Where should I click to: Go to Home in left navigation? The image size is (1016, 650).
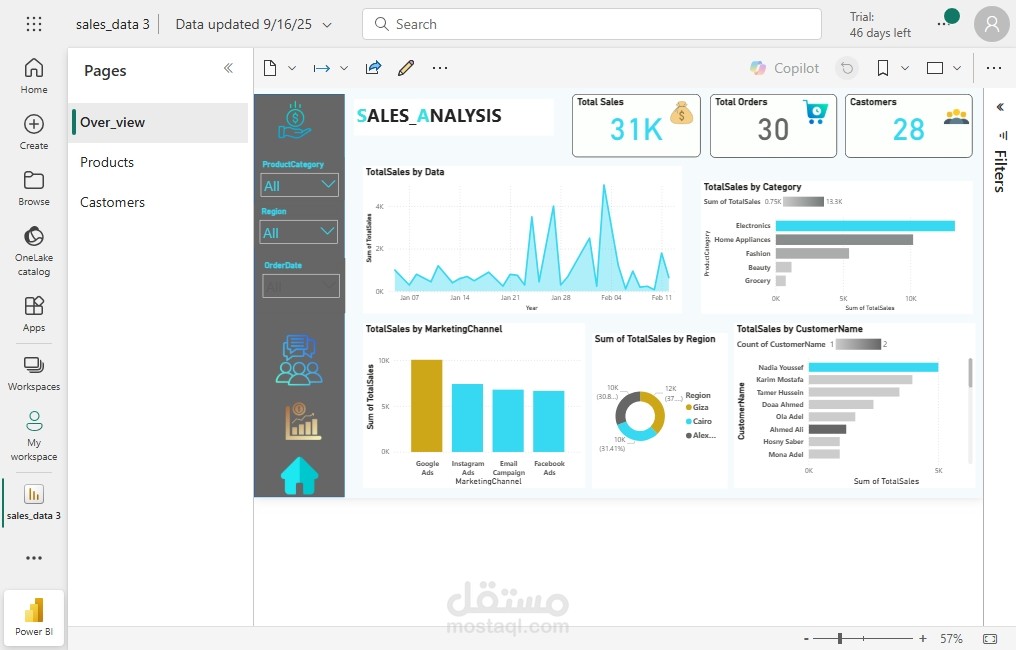(34, 76)
